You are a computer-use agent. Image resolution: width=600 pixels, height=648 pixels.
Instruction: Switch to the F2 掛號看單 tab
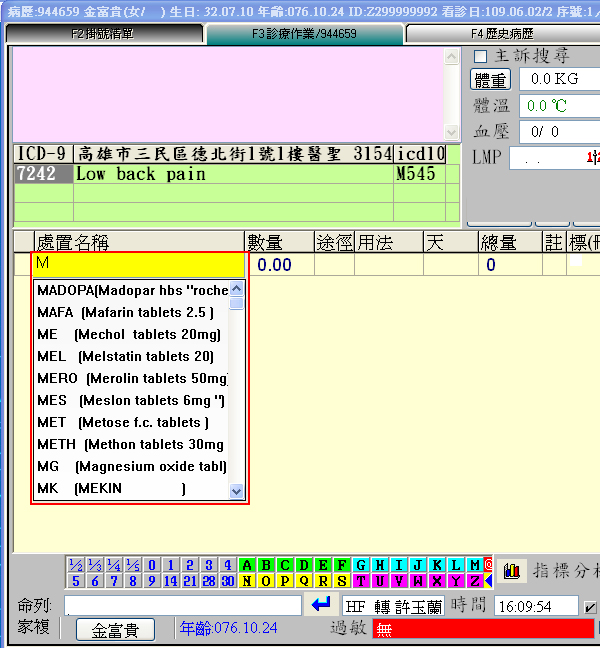[104, 34]
